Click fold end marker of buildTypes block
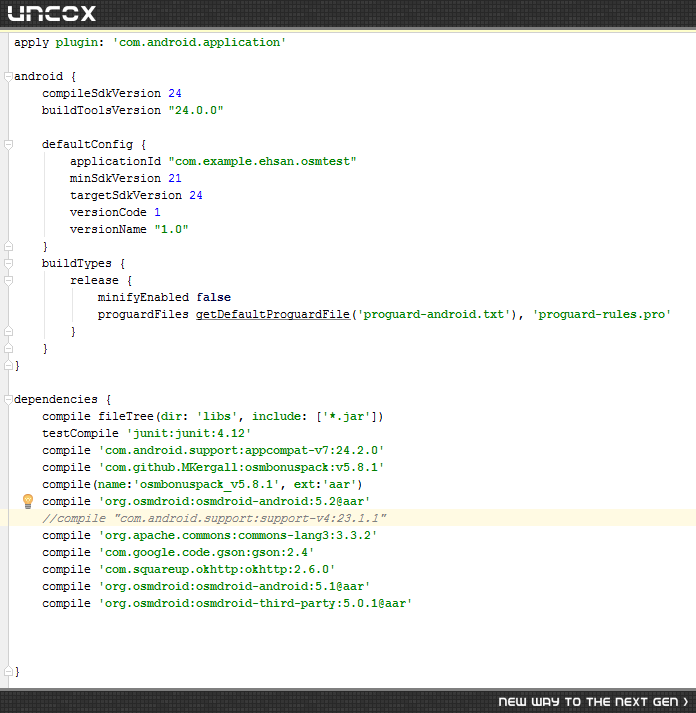This screenshot has height=713, width=696. click(8, 349)
